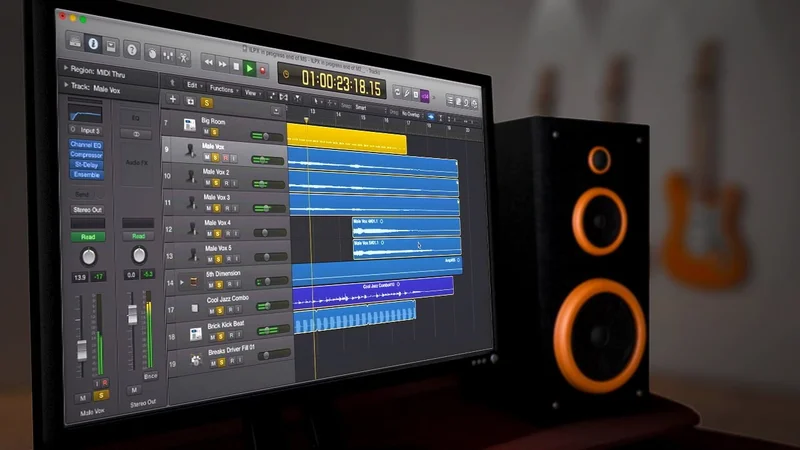Click the Rewind transport button
This screenshot has height=450, width=800.
pyautogui.click(x=208, y=62)
